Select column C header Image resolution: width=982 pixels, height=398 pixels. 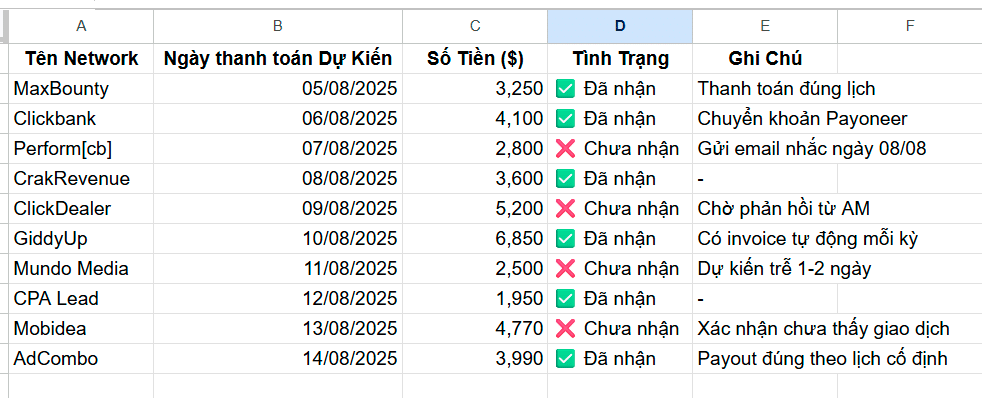(475, 26)
